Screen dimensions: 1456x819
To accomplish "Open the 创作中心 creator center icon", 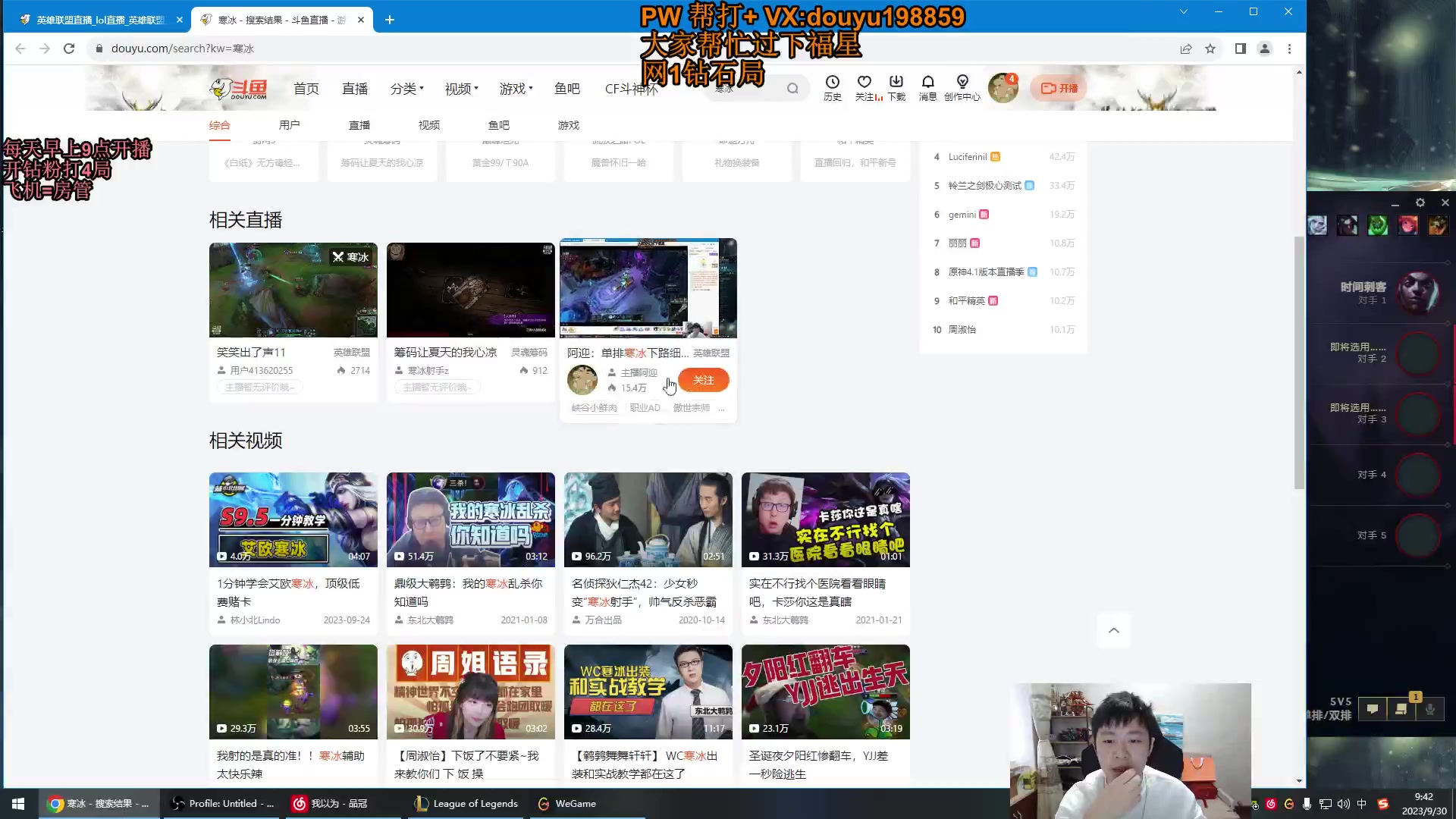I will (x=961, y=88).
